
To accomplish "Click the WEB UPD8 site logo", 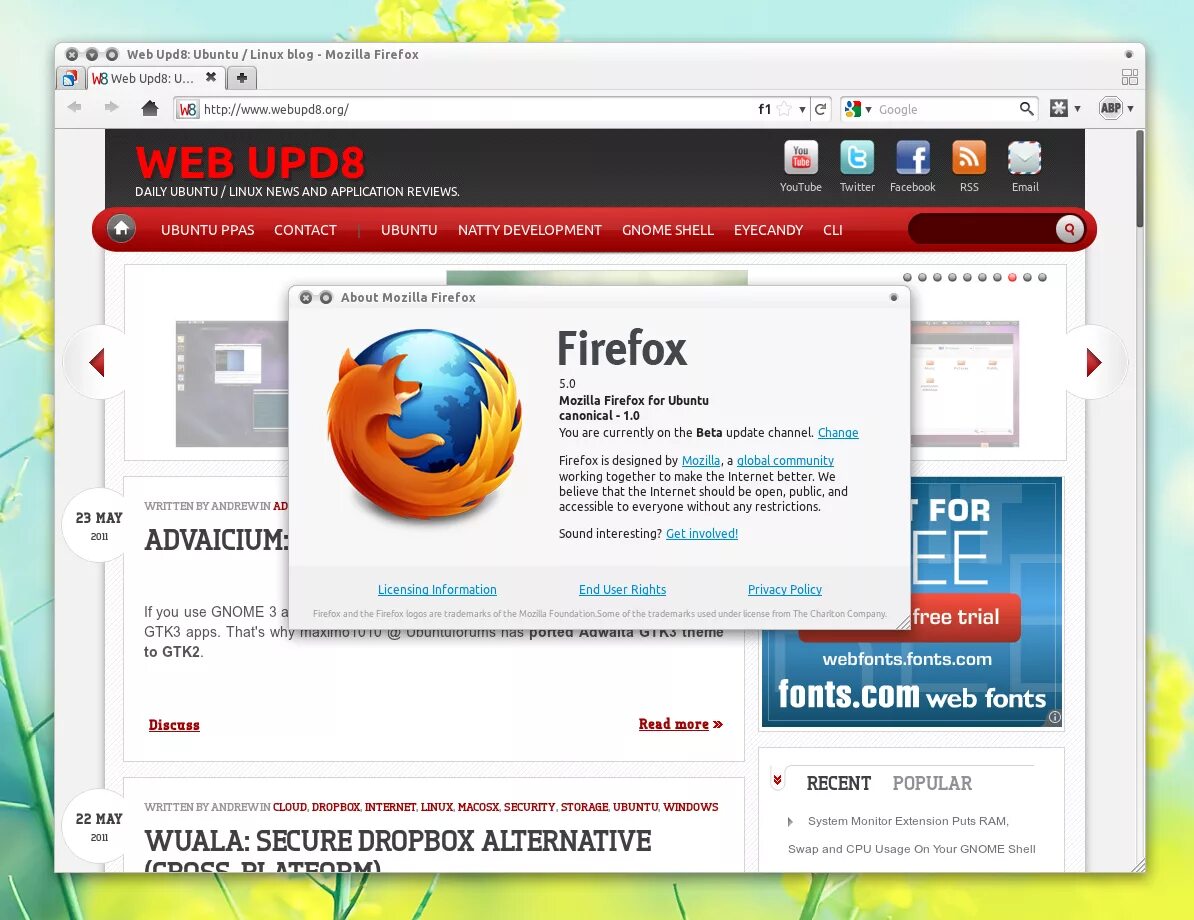I will 250,161.
